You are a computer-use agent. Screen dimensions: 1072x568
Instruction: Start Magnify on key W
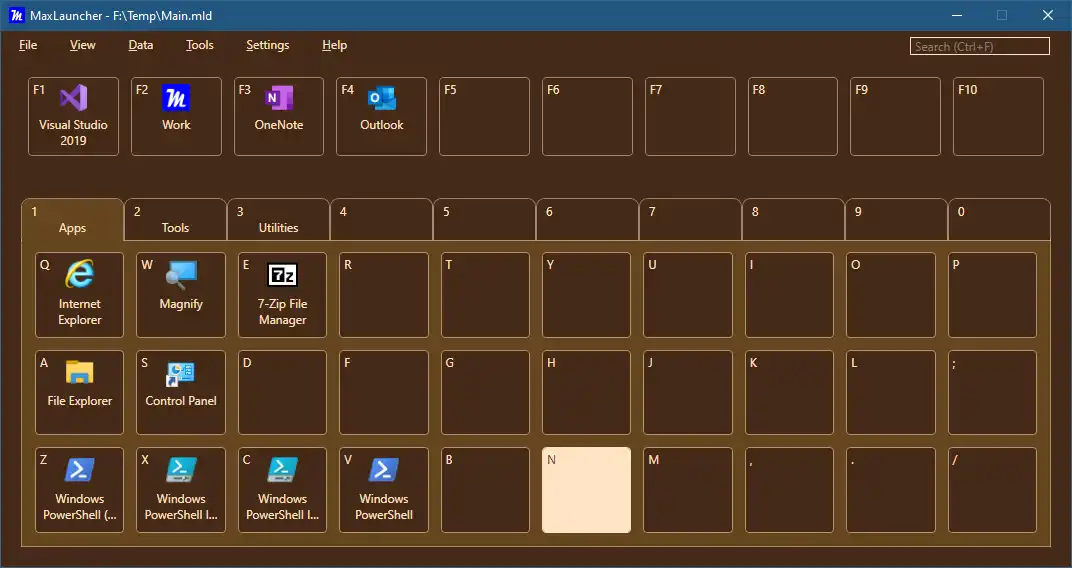180,295
